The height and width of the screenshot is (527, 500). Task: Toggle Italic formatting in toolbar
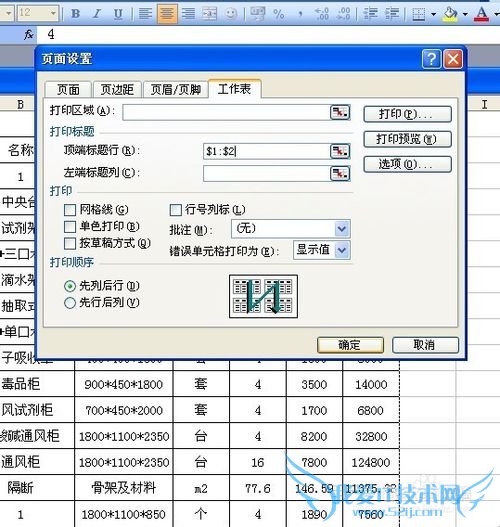click(x=97, y=14)
